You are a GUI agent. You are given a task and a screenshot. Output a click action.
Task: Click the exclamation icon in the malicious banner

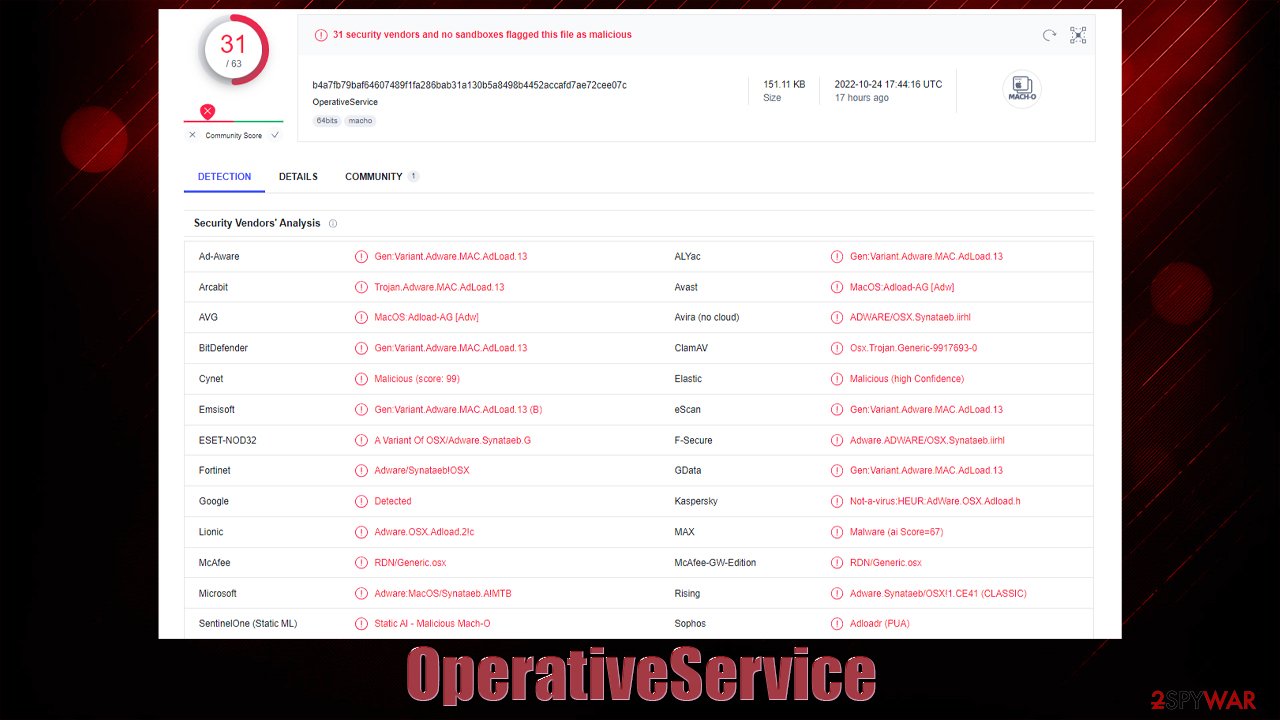pos(321,34)
